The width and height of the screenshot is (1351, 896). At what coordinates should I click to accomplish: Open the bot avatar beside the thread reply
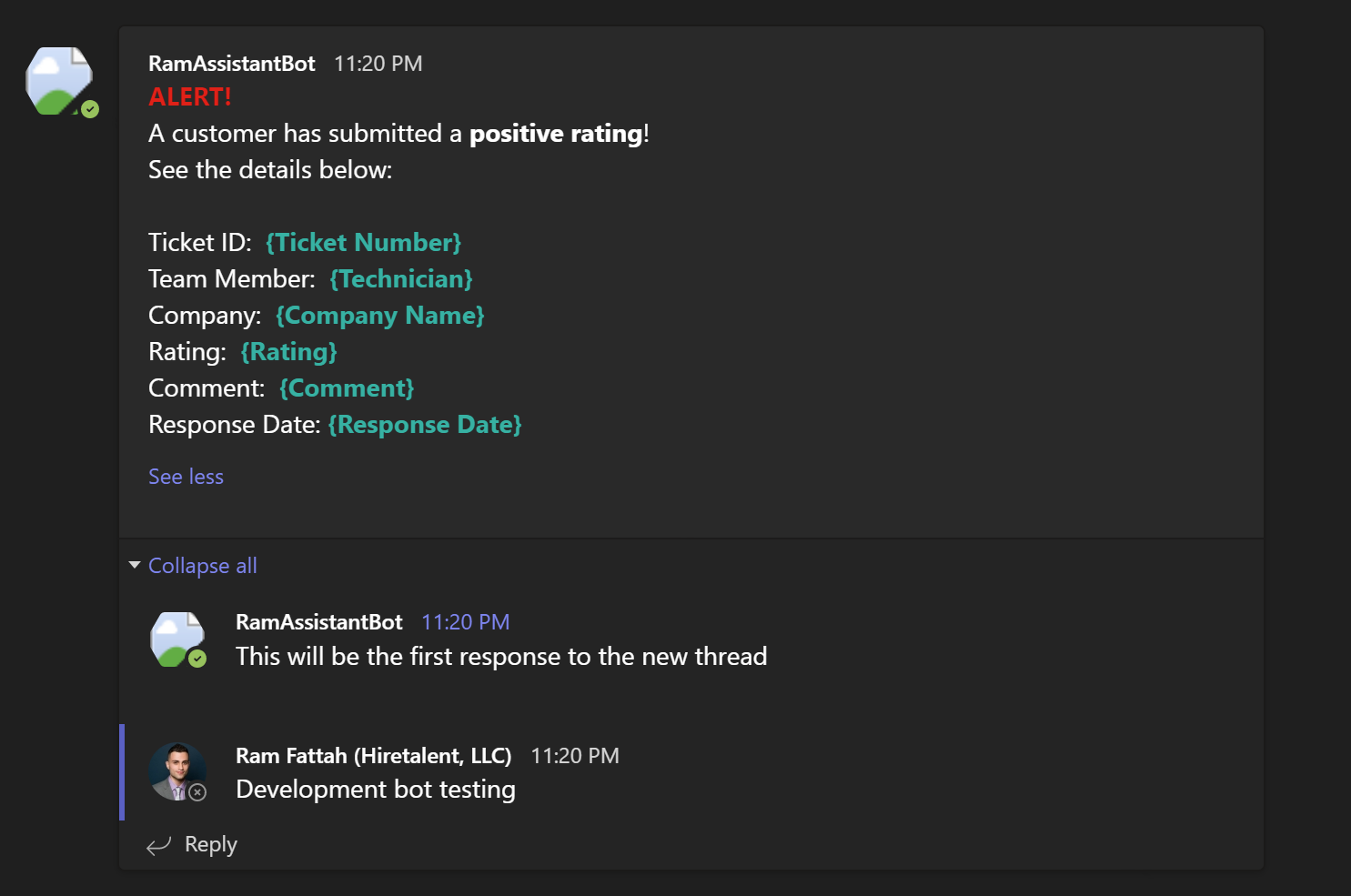coord(178,639)
